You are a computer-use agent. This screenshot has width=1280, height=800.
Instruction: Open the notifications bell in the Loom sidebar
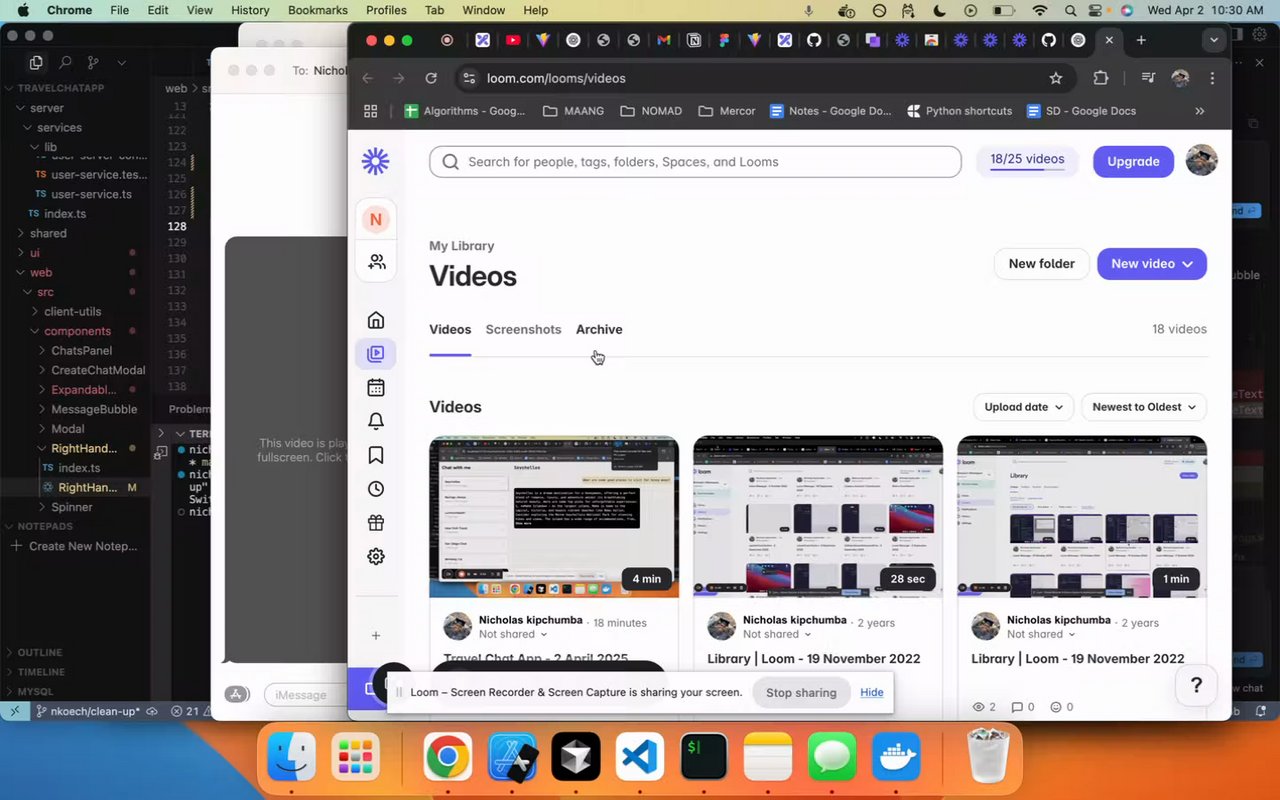click(376, 421)
